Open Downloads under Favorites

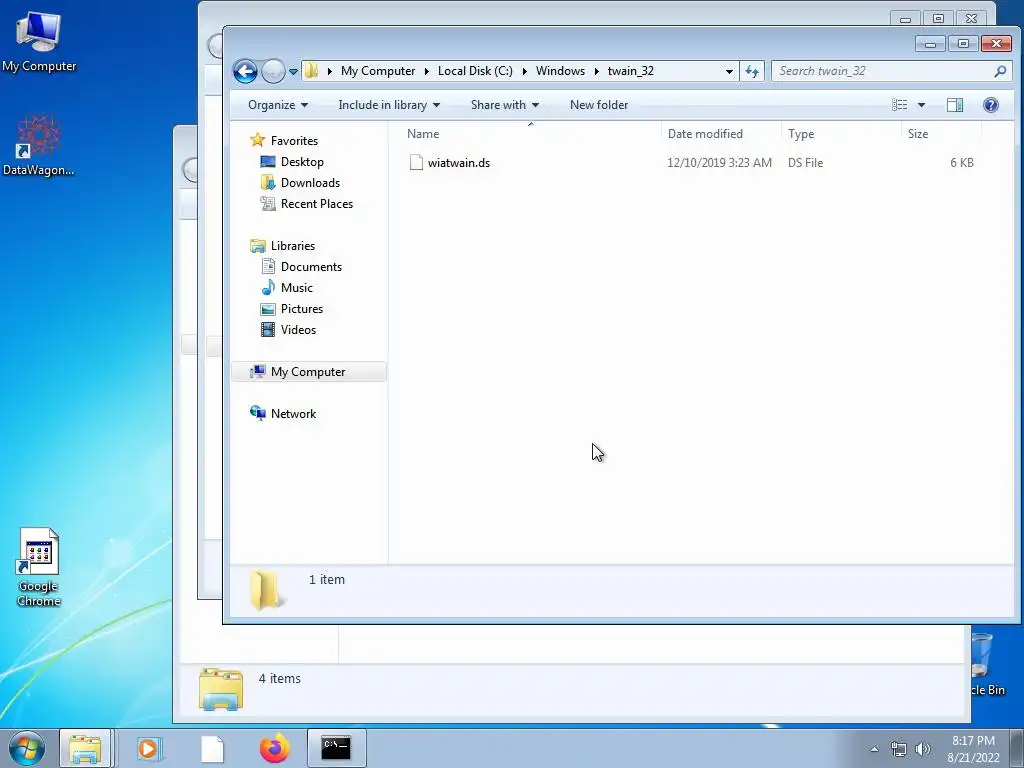[x=310, y=183]
